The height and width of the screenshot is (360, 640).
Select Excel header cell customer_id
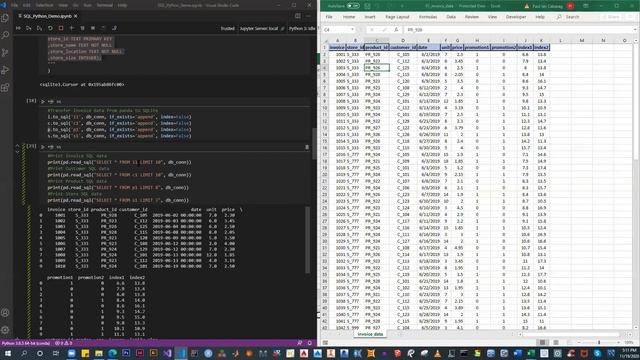(402, 47)
